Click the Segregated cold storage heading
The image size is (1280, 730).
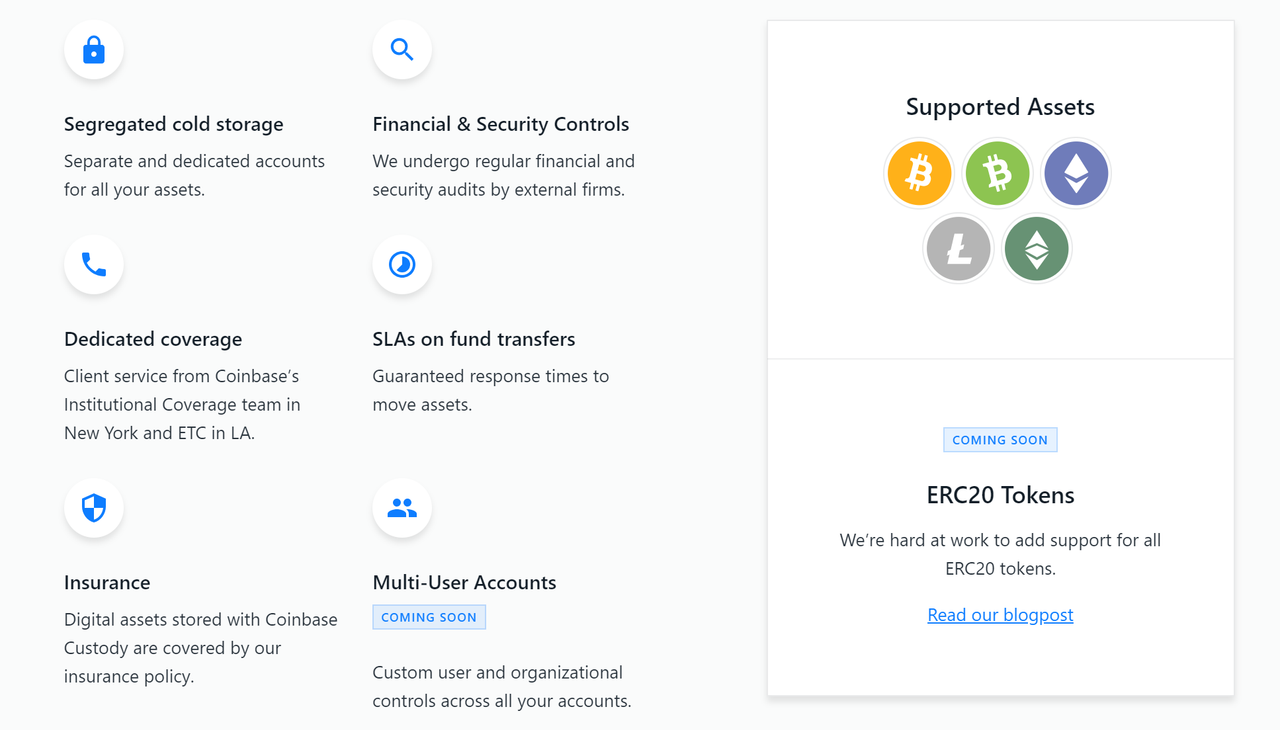174,124
